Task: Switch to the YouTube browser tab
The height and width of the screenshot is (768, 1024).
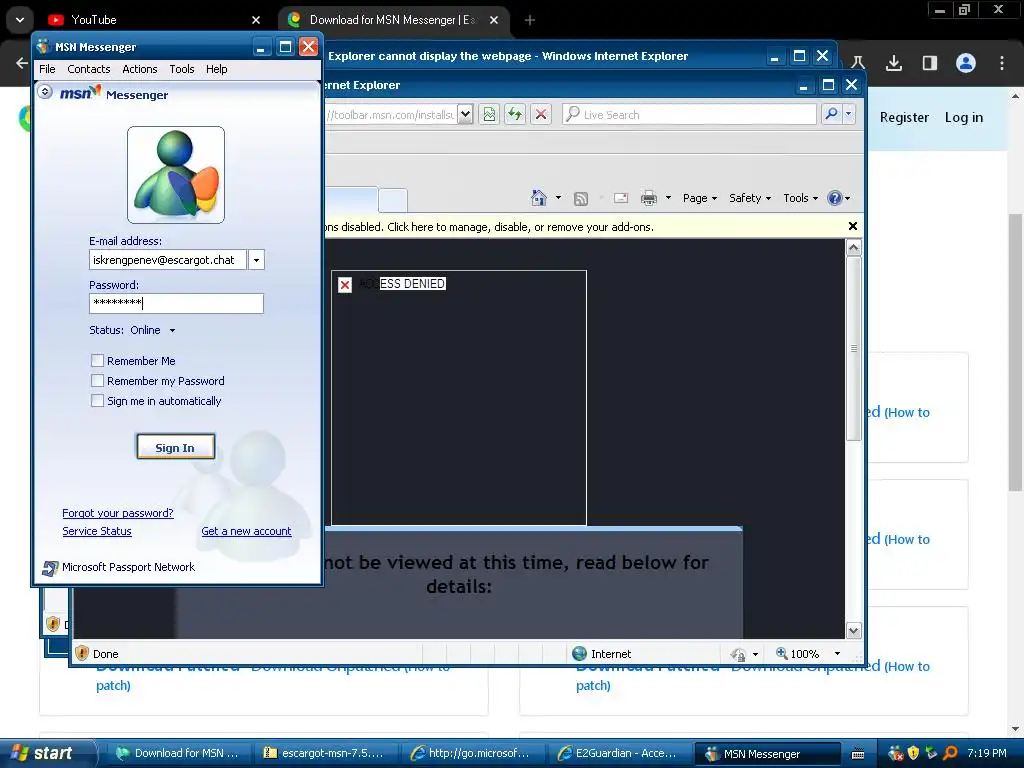Action: coord(153,20)
